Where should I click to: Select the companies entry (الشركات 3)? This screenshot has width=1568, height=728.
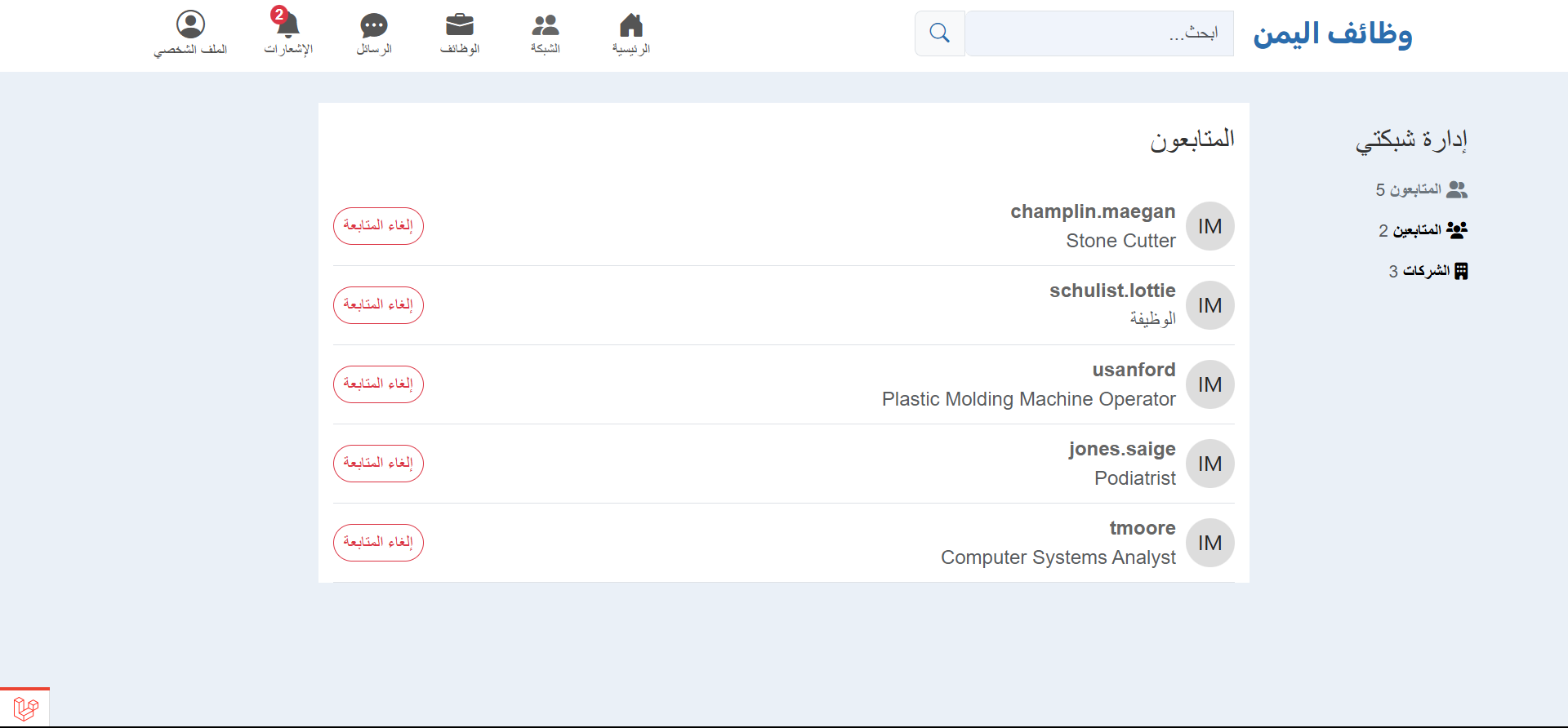point(1428,271)
